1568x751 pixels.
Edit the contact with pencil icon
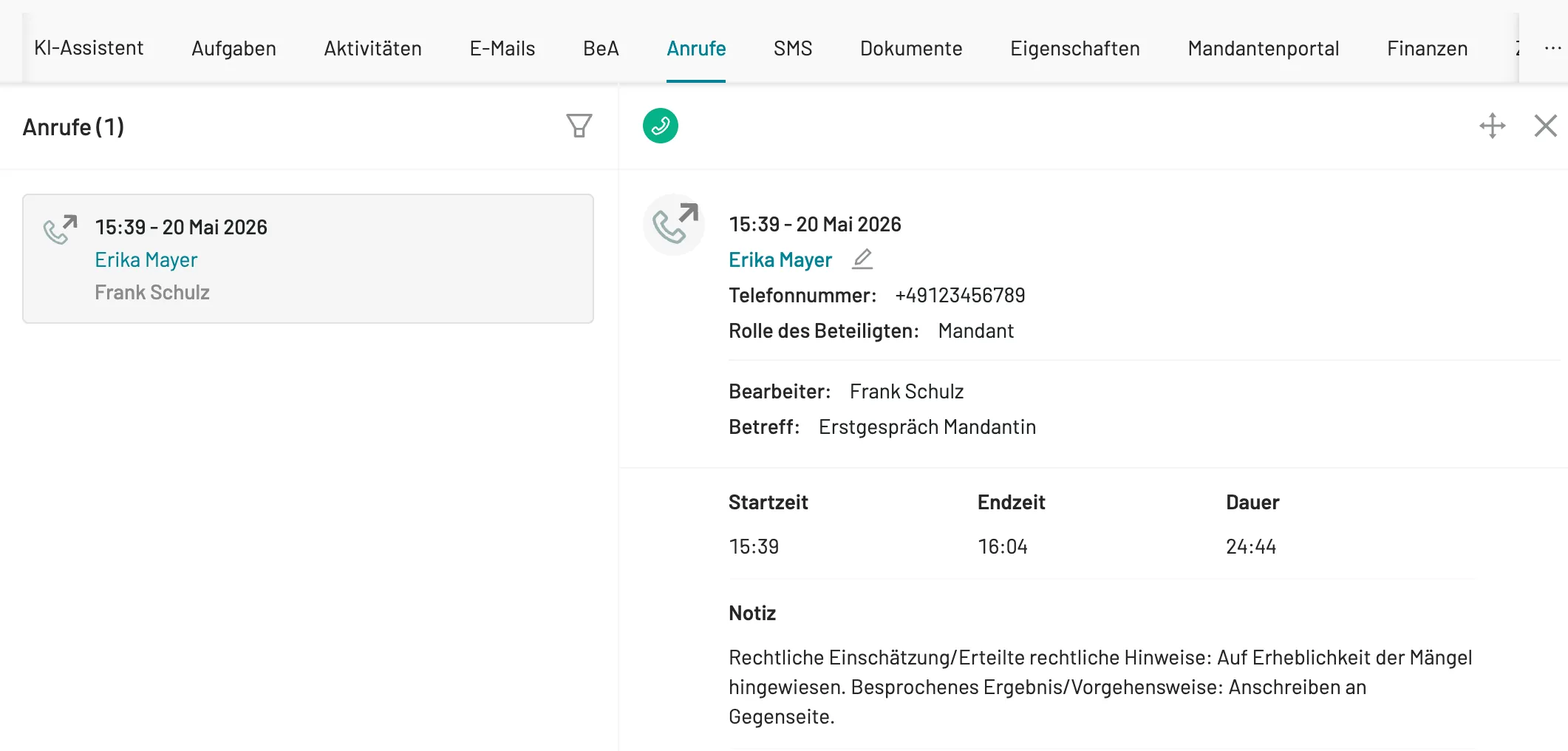[x=862, y=259]
